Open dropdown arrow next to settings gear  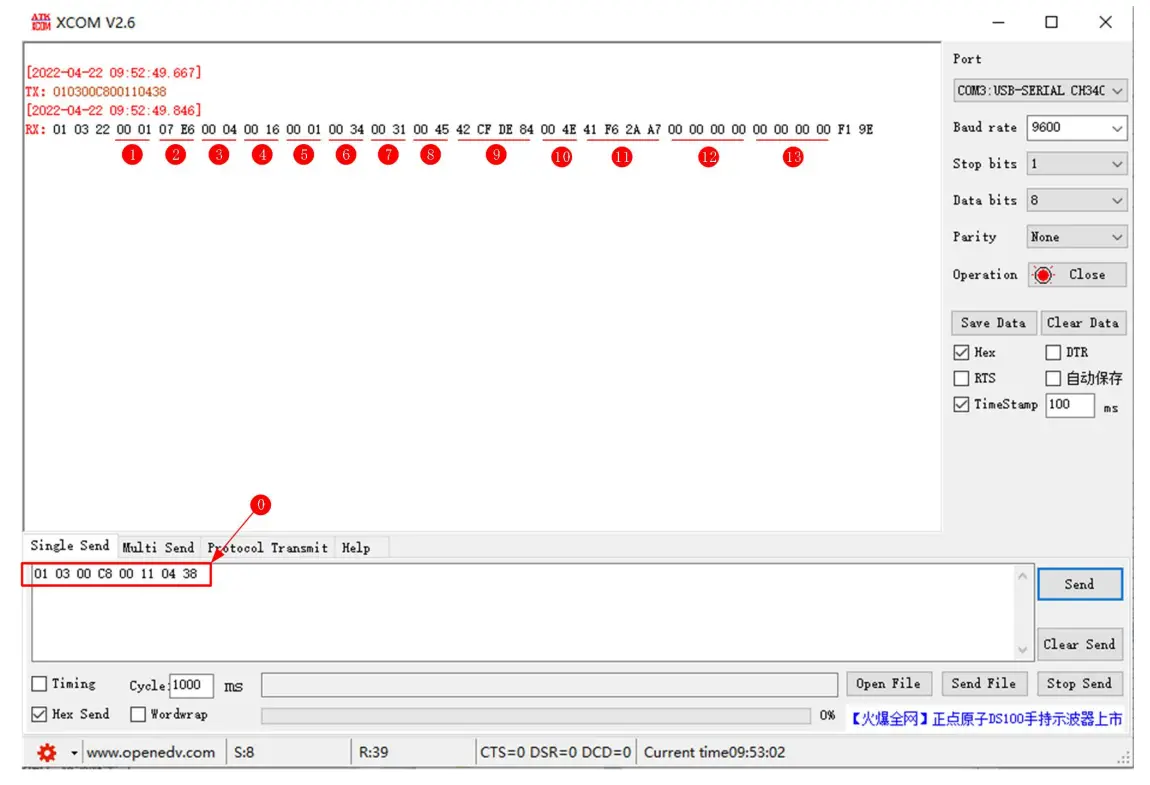click(73, 753)
